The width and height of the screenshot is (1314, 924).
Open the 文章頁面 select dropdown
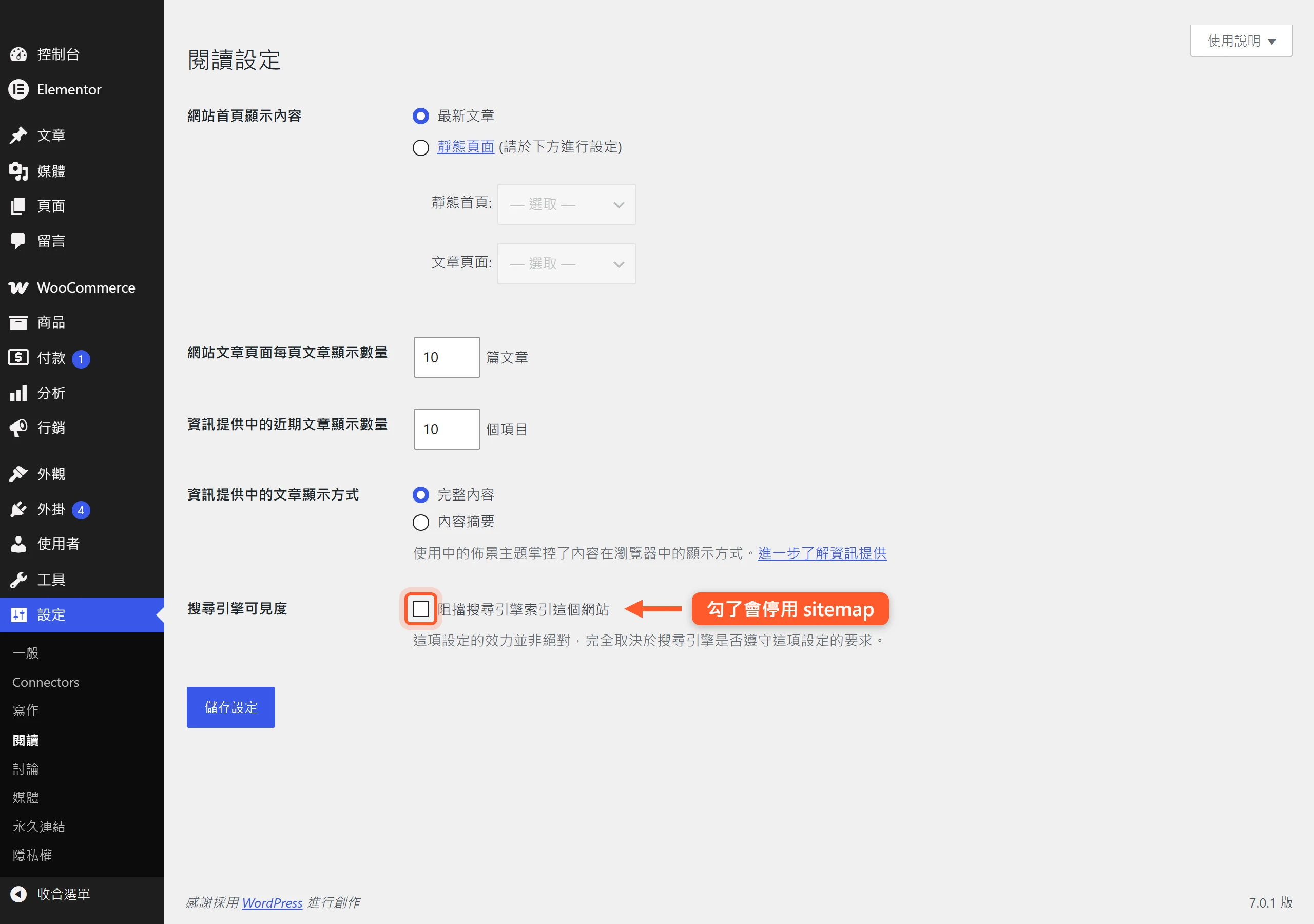pyautogui.click(x=566, y=263)
